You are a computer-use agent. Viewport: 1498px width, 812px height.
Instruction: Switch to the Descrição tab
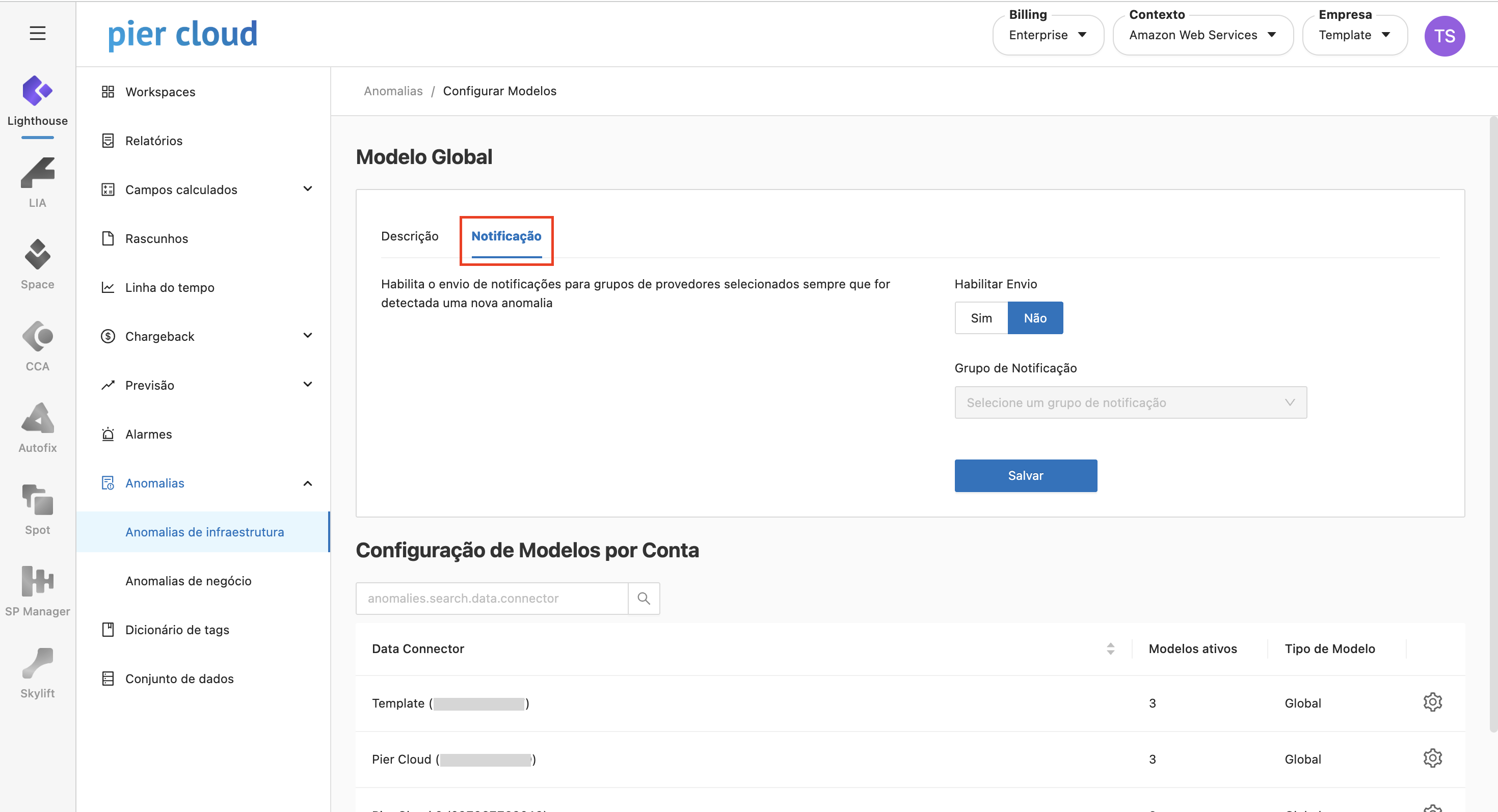coord(409,236)
